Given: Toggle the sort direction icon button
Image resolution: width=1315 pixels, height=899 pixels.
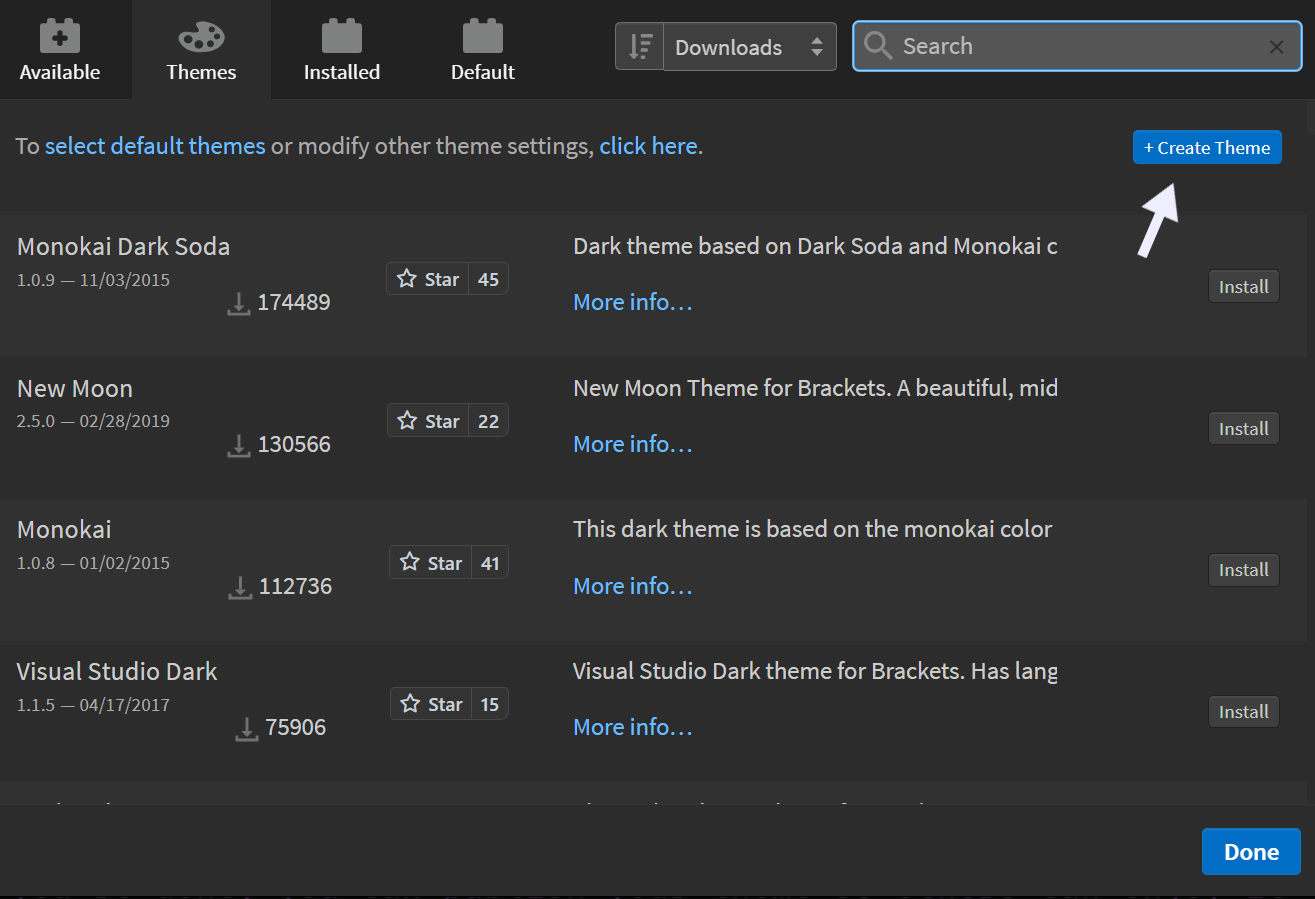Looking at the screenshot, I should point(640,47).
